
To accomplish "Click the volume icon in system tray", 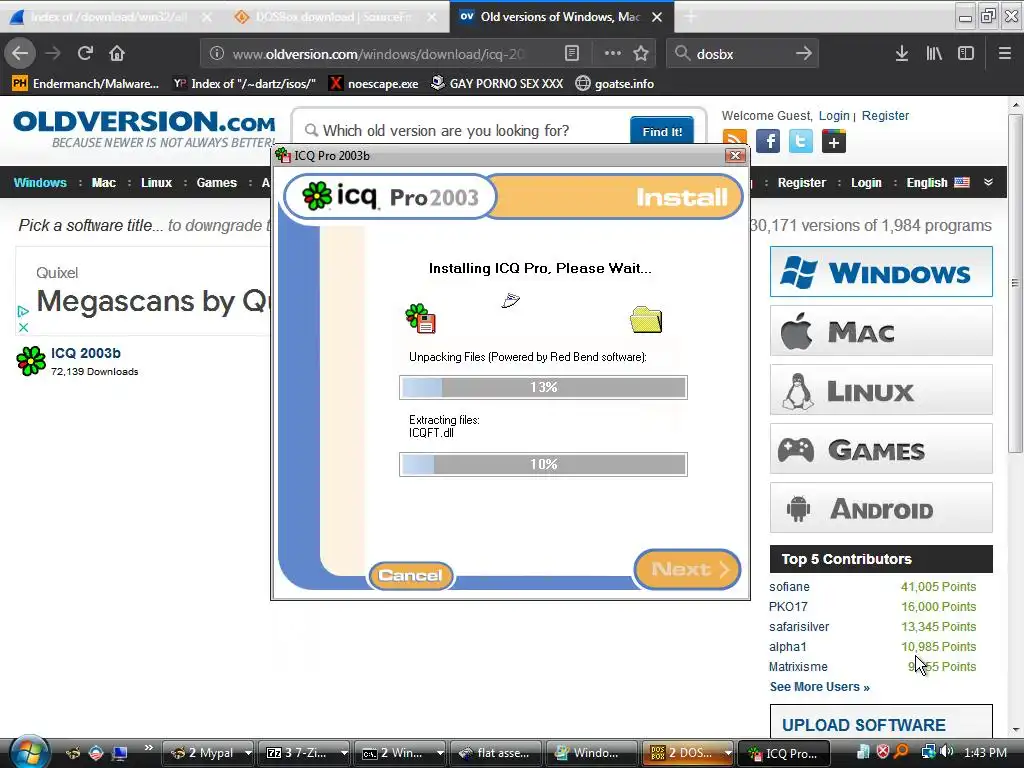I will [947, 752].
